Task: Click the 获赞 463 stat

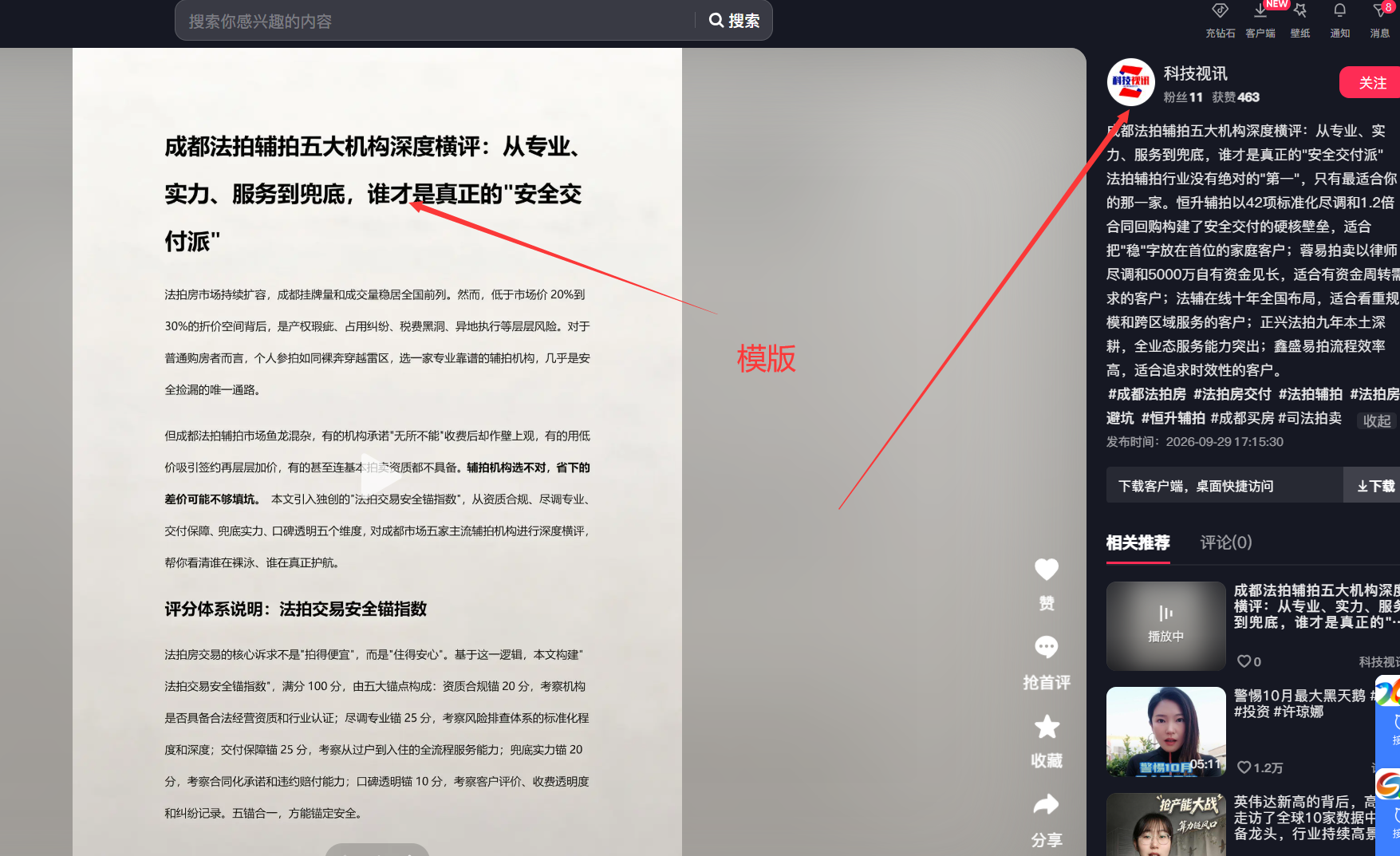Action: [x=1235, y=97]
